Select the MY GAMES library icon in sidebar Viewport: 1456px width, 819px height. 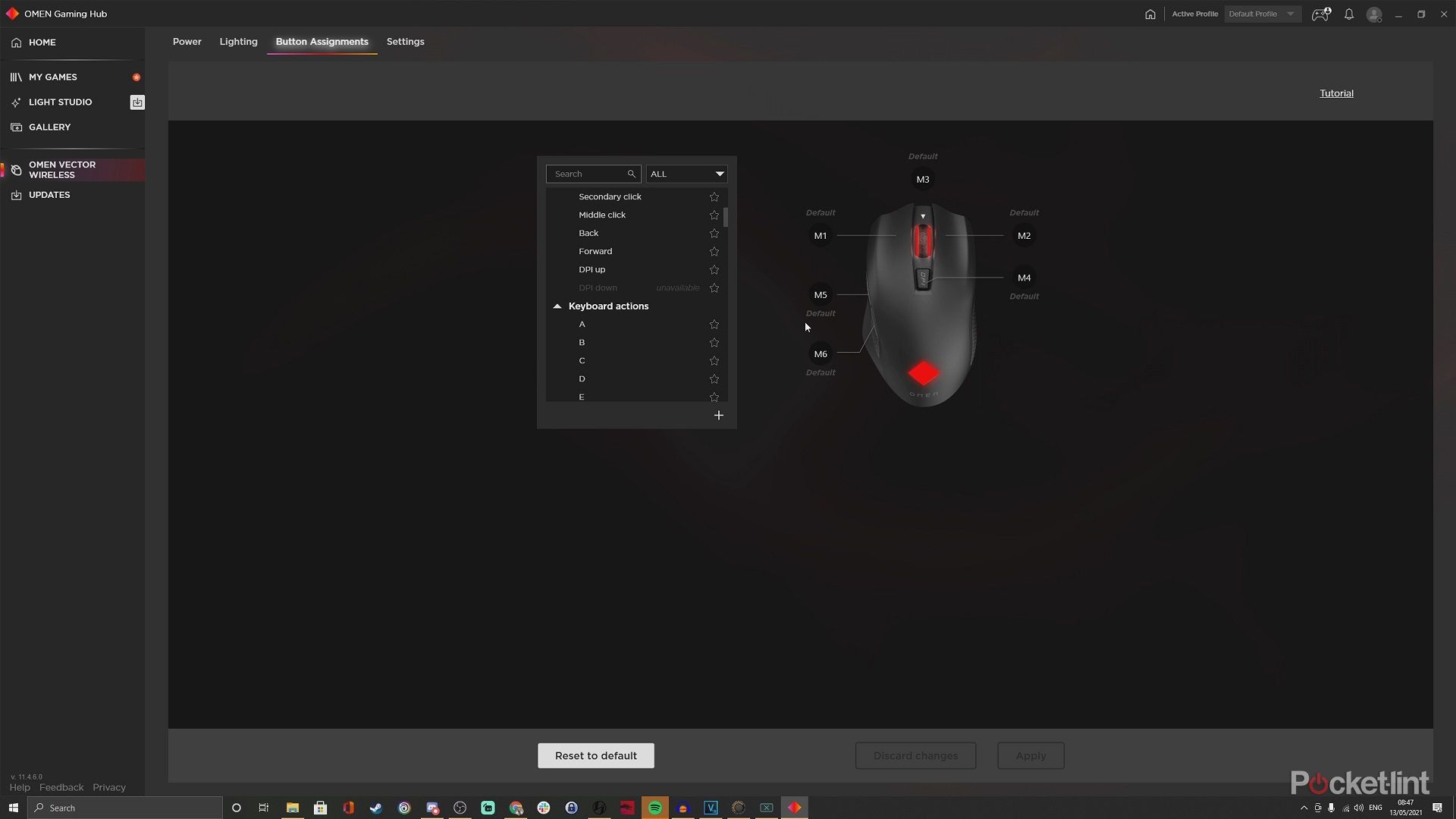(x=16, y=77)
